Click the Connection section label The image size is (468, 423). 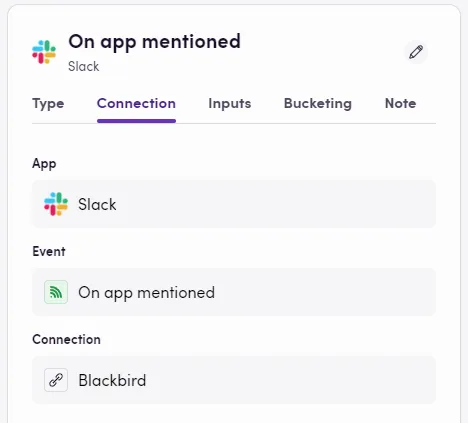[66, 339]
